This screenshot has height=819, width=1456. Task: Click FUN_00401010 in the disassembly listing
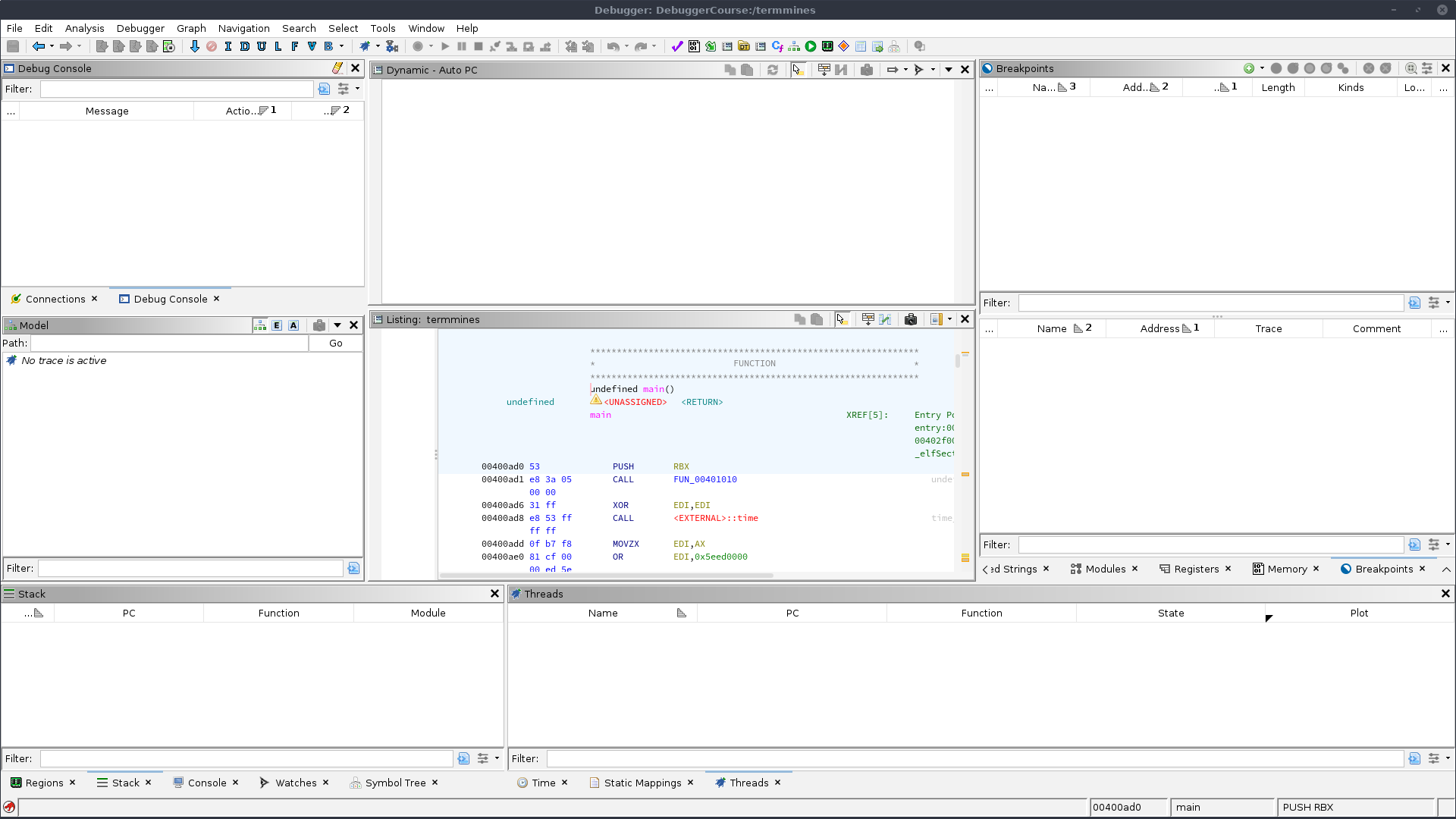coord(705,479)
